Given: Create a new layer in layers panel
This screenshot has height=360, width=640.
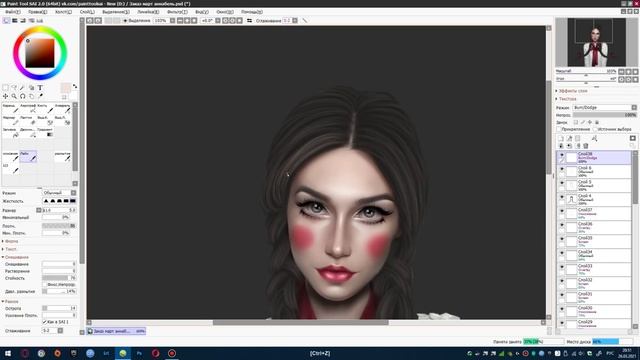Looking at the screenshot, I should click(x=561, y=139).
